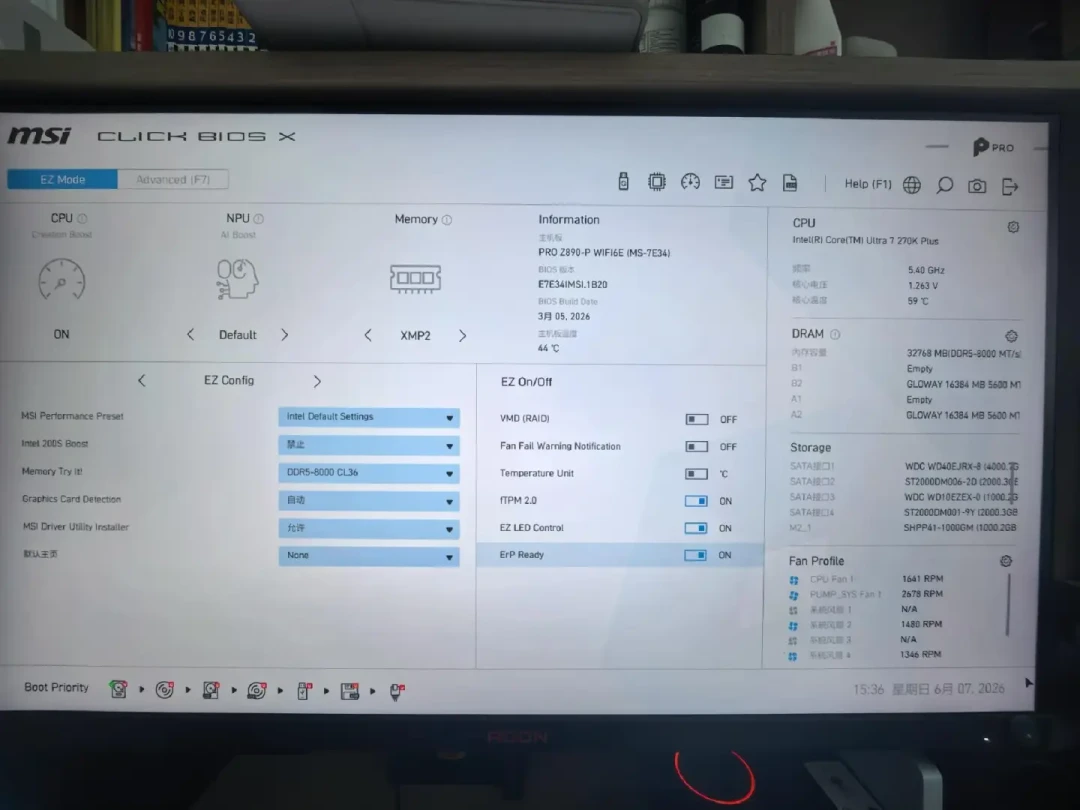Toggle ErP Ready switch
The height and width of the screenshot is (810, 1080).
coord(695,554)
